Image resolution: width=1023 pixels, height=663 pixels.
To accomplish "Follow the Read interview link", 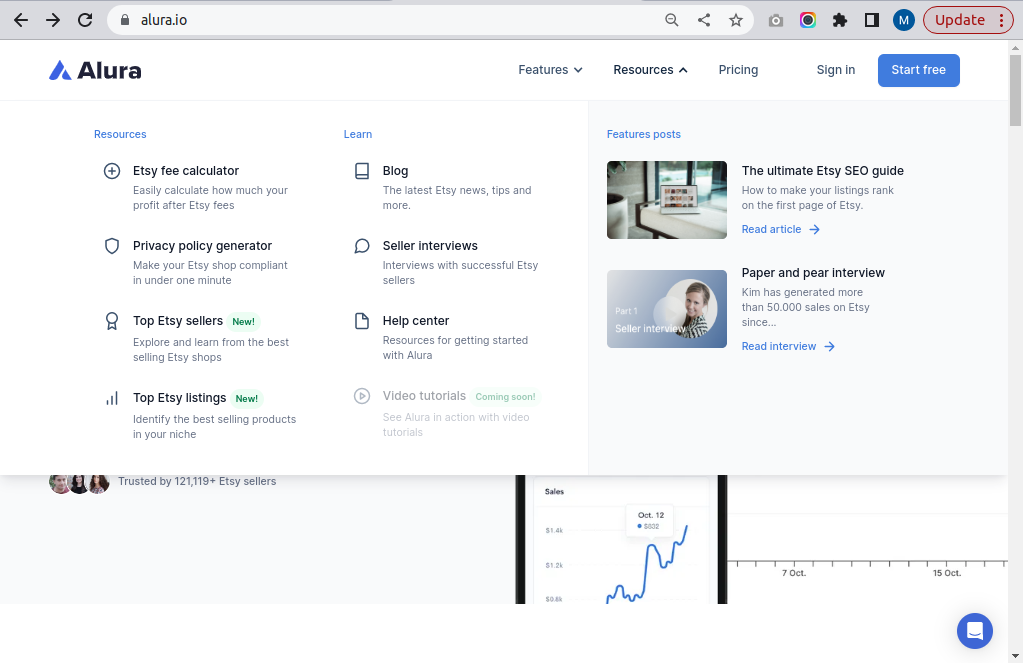I will coord(788,347).
